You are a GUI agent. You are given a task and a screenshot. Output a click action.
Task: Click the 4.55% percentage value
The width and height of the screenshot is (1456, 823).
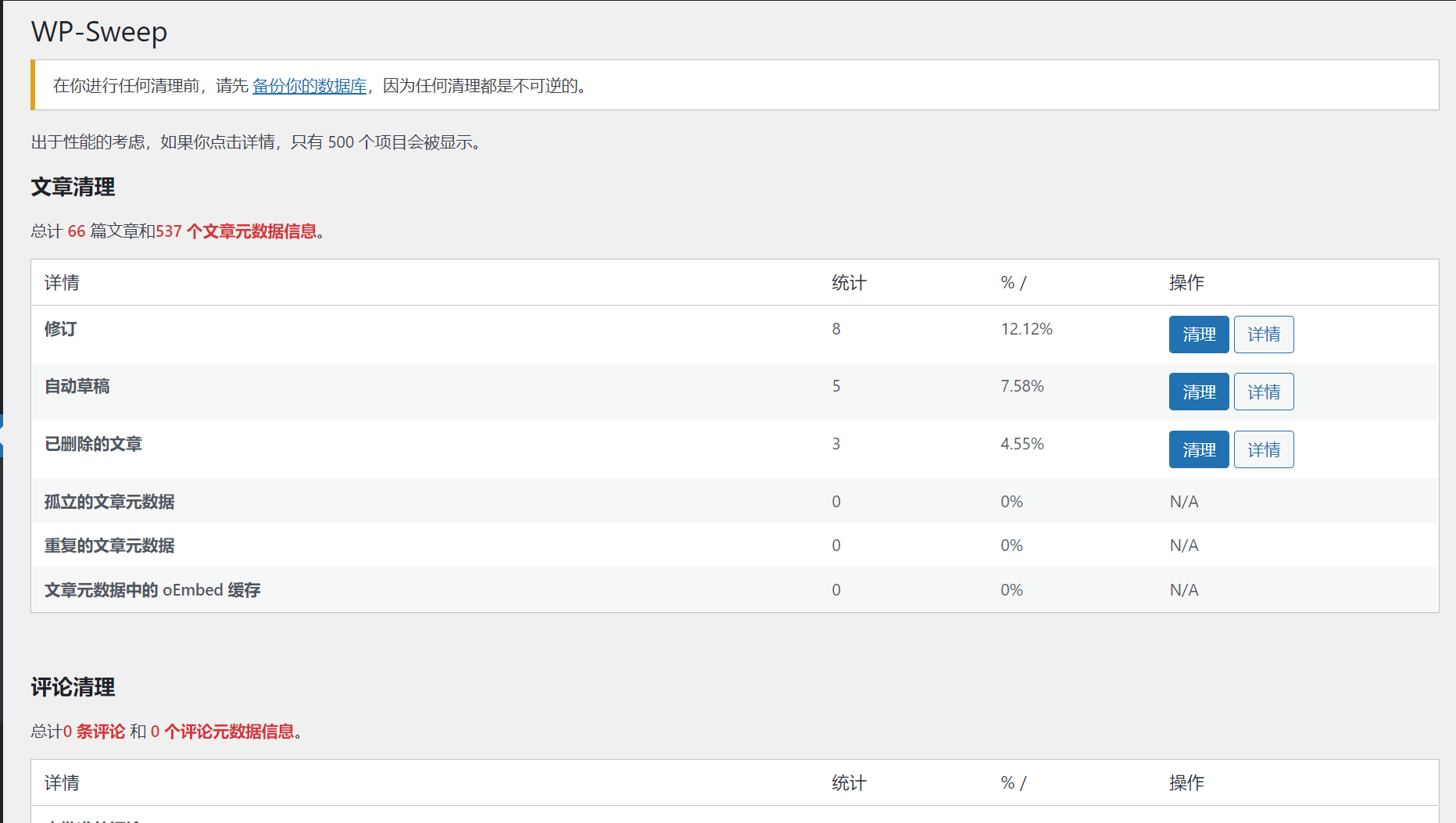coord(1022,444)
